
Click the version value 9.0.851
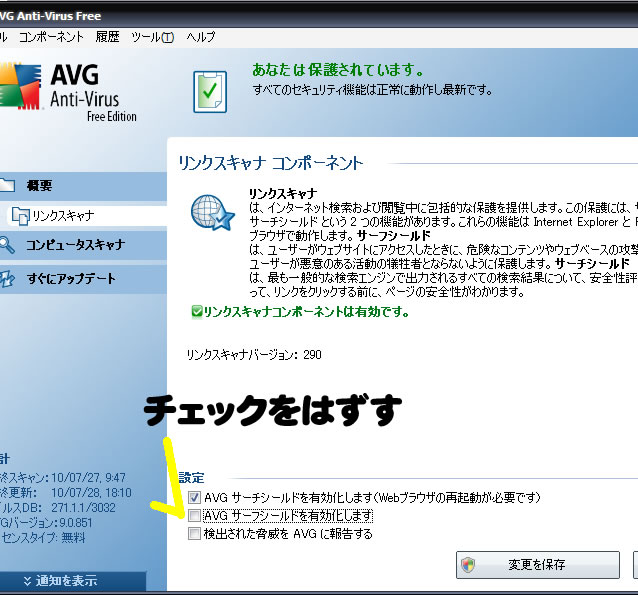point(76,523)
